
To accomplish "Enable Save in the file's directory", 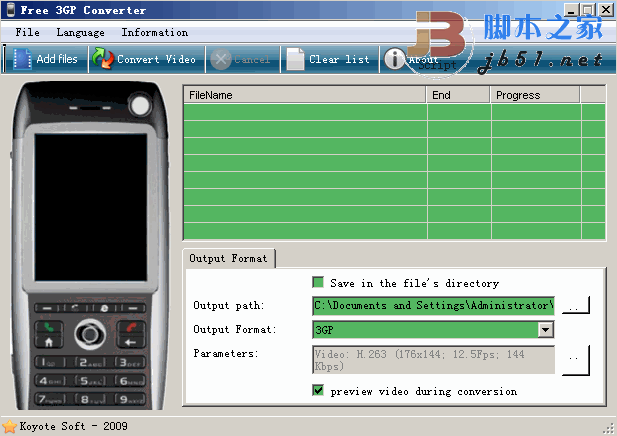I will (x=318, y=283).
